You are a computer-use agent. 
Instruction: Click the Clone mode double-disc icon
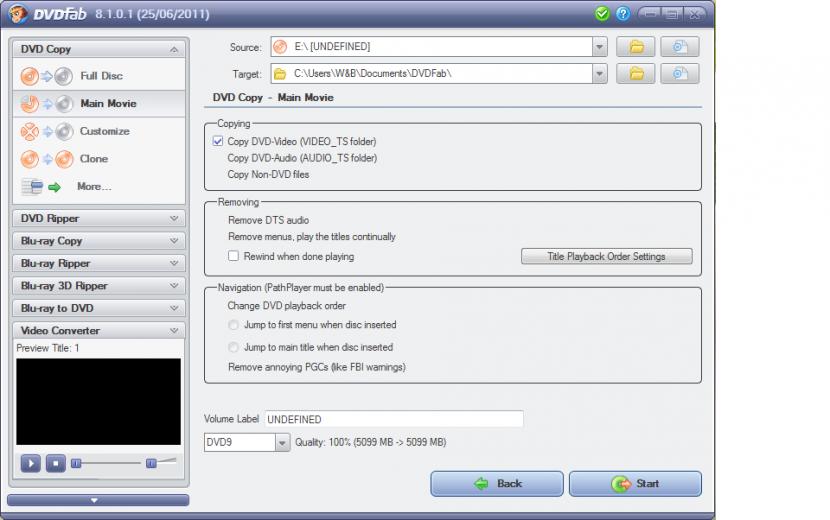coord(47,159)
